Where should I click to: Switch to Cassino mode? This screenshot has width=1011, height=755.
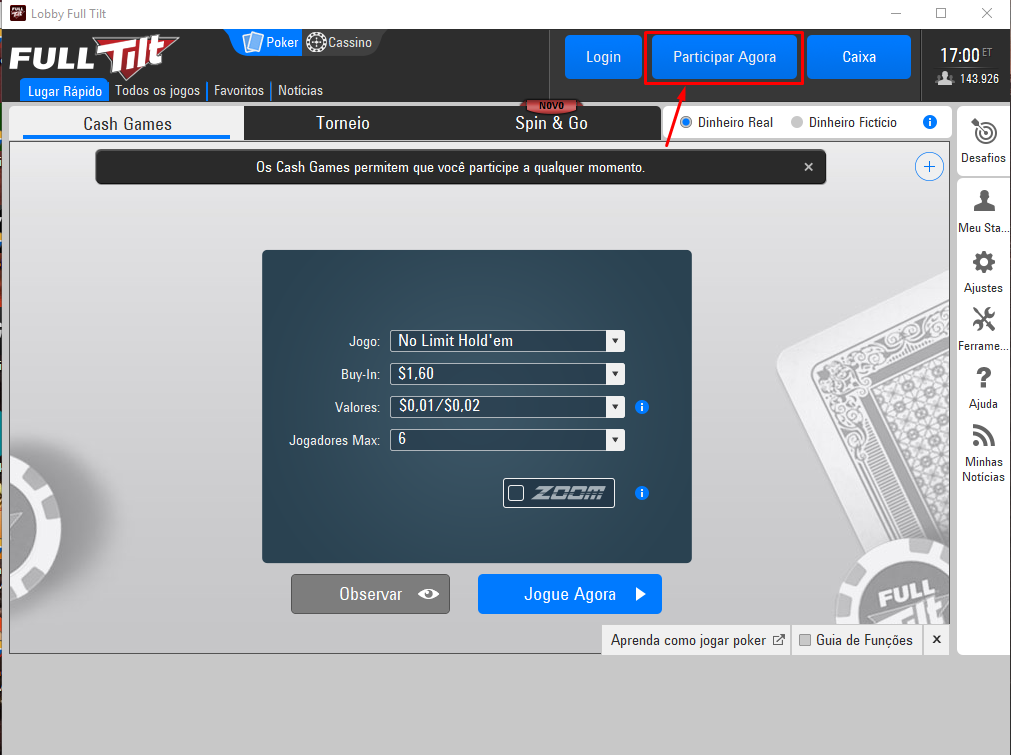pos(339,43)
